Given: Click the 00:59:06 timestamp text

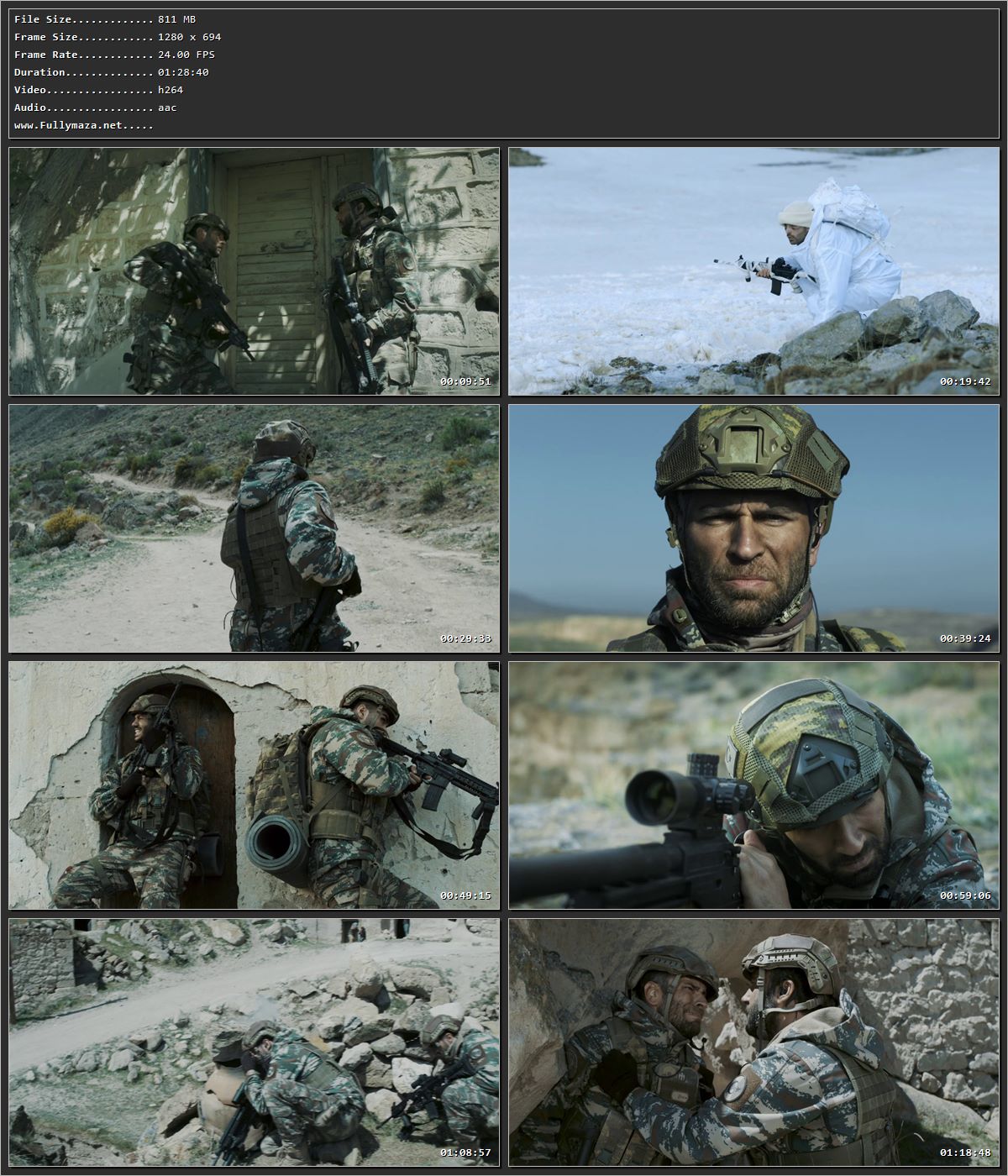Looking at the screenshot, I should (965, 895).
